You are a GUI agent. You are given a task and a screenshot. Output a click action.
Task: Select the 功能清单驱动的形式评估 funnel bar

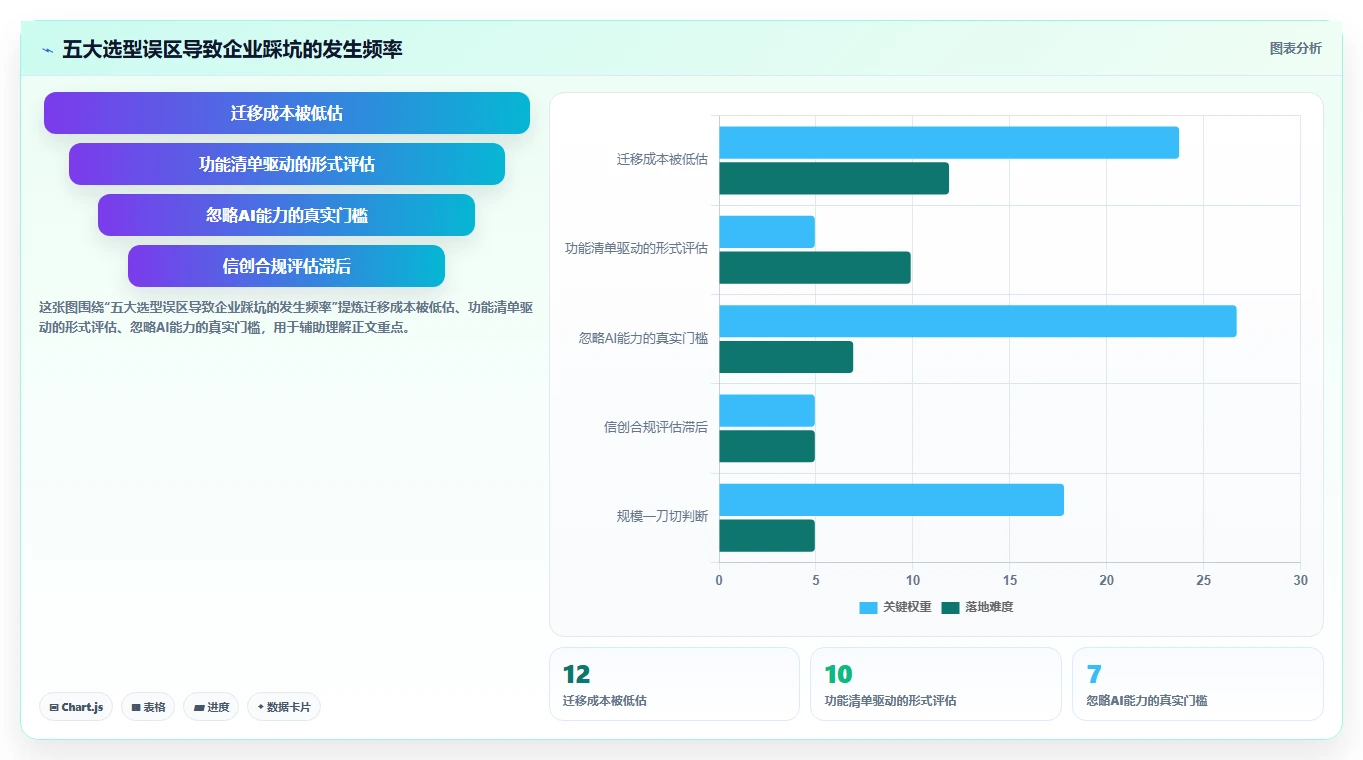287,164
